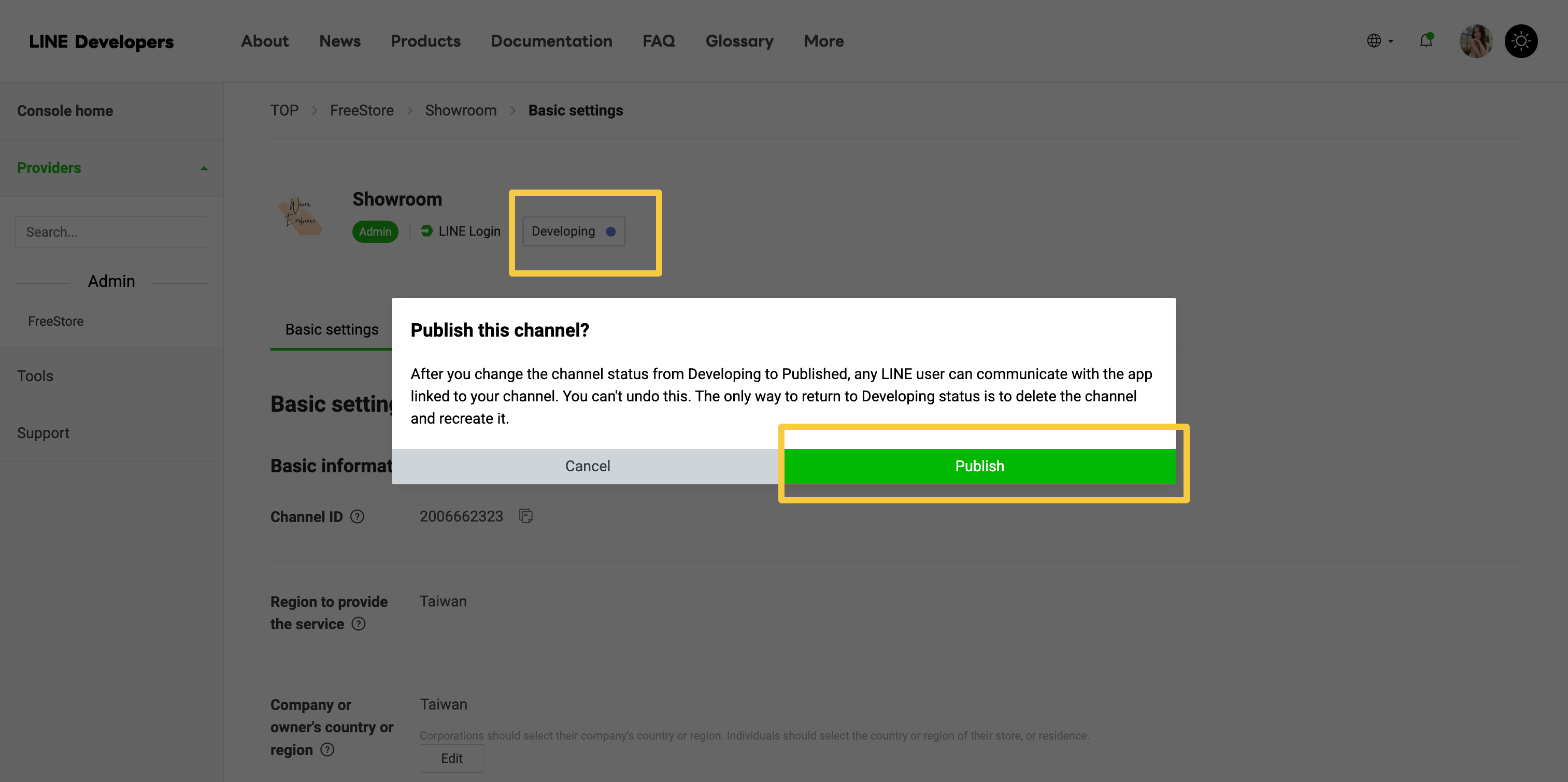Image resolution: width=1568 pixels, height=782 pixels.
Task: Open the Products menu item
Action: pos(425,41)
